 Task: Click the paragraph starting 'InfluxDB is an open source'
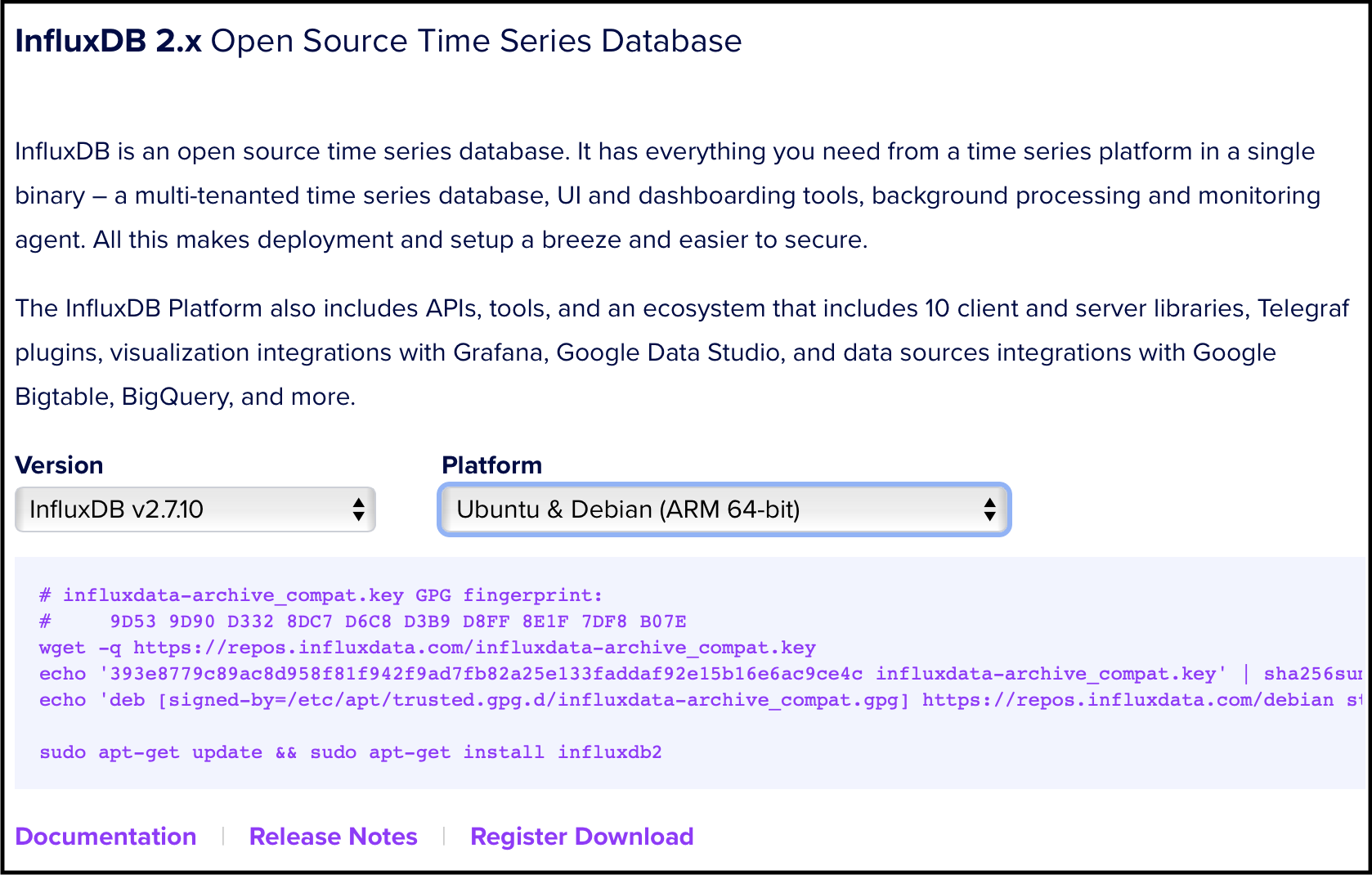point(667,195)
